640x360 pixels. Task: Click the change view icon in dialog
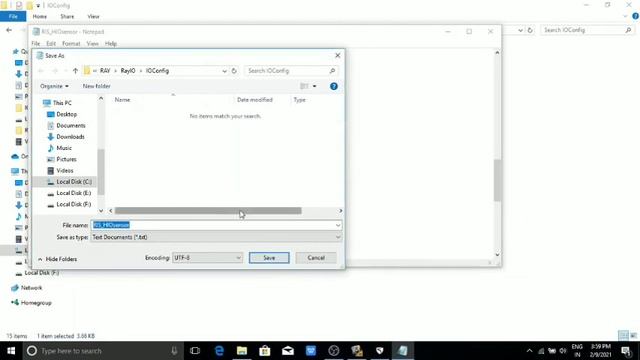pos(304,86)
